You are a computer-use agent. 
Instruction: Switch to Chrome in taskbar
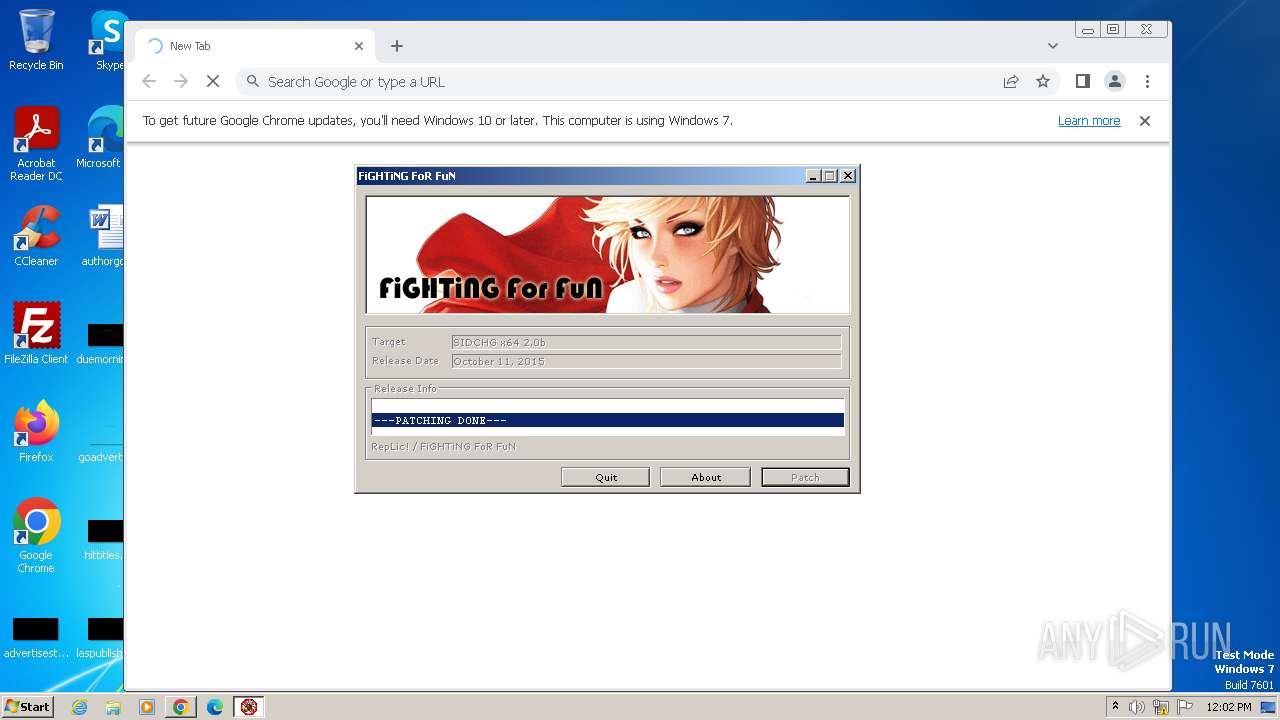click(x=181, y=707)
